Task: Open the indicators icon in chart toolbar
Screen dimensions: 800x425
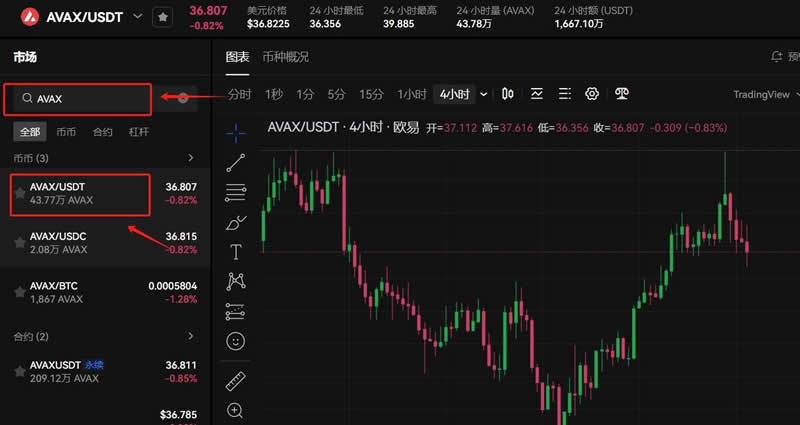Action: [x=537, y=94]
